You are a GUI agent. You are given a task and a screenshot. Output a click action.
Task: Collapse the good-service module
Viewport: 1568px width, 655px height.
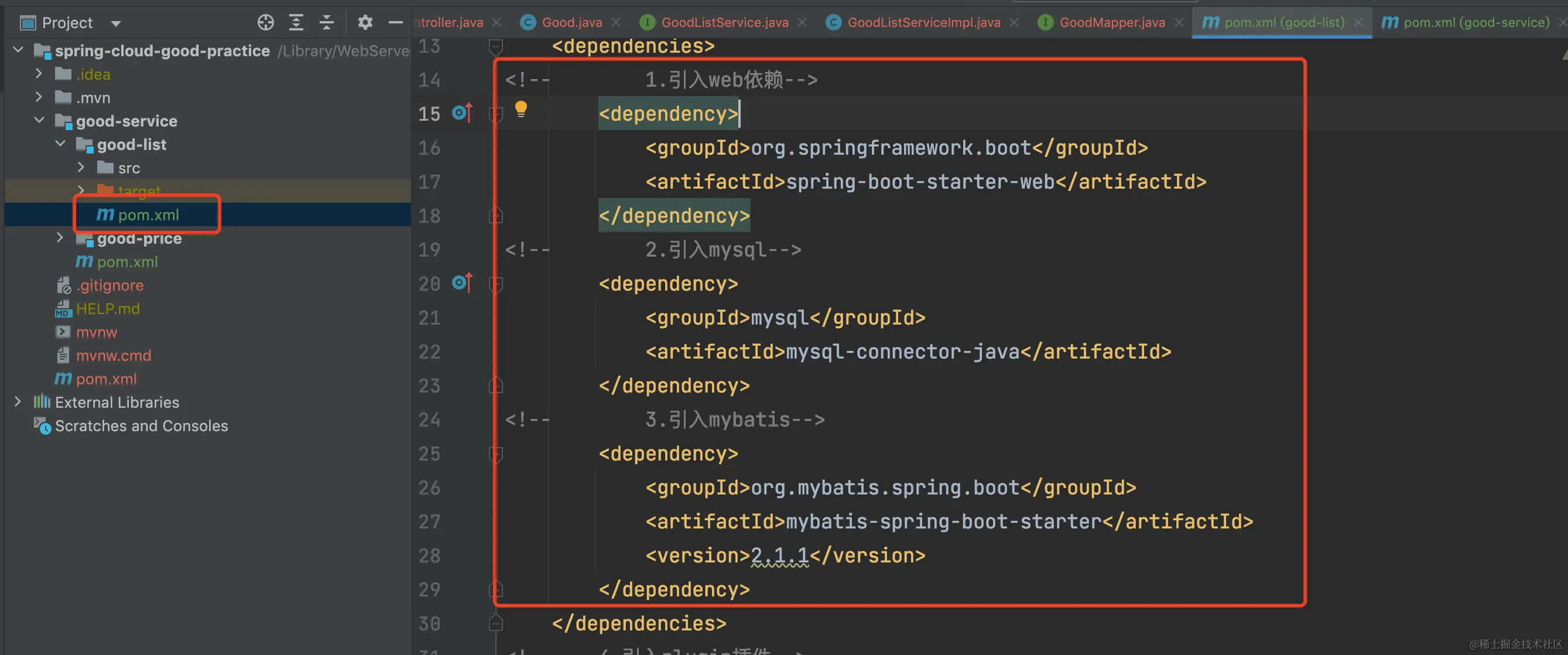pyautogui.click(x=39, y=121)
